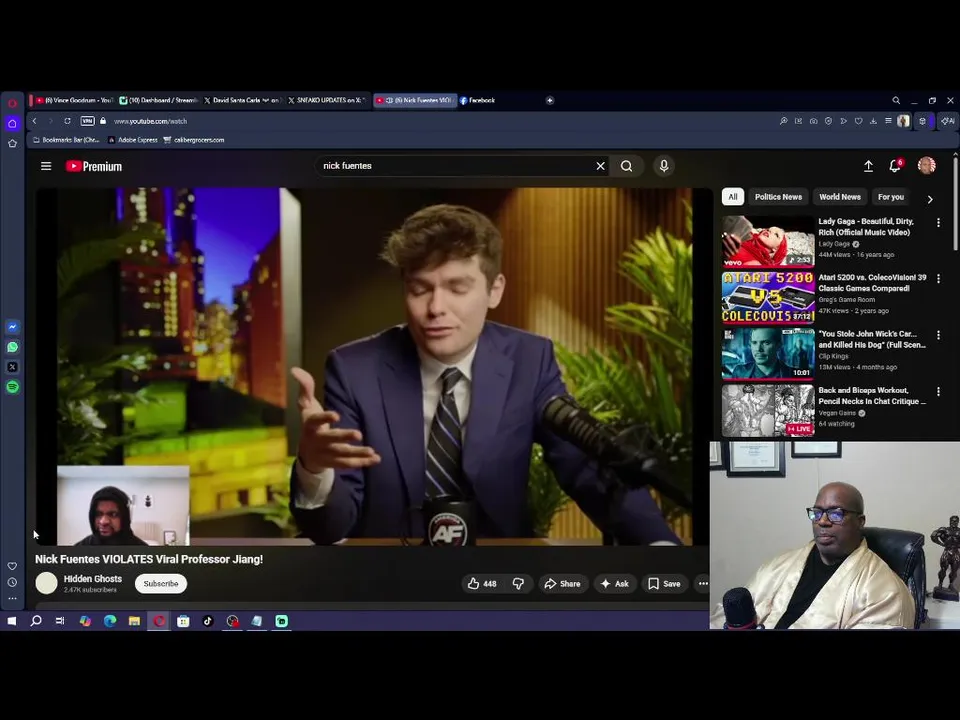Viewport: 960px width, 720px height.
Task: Open the YouTube account avatar menu
Action: pyautogui.click(x=926, y=165)
